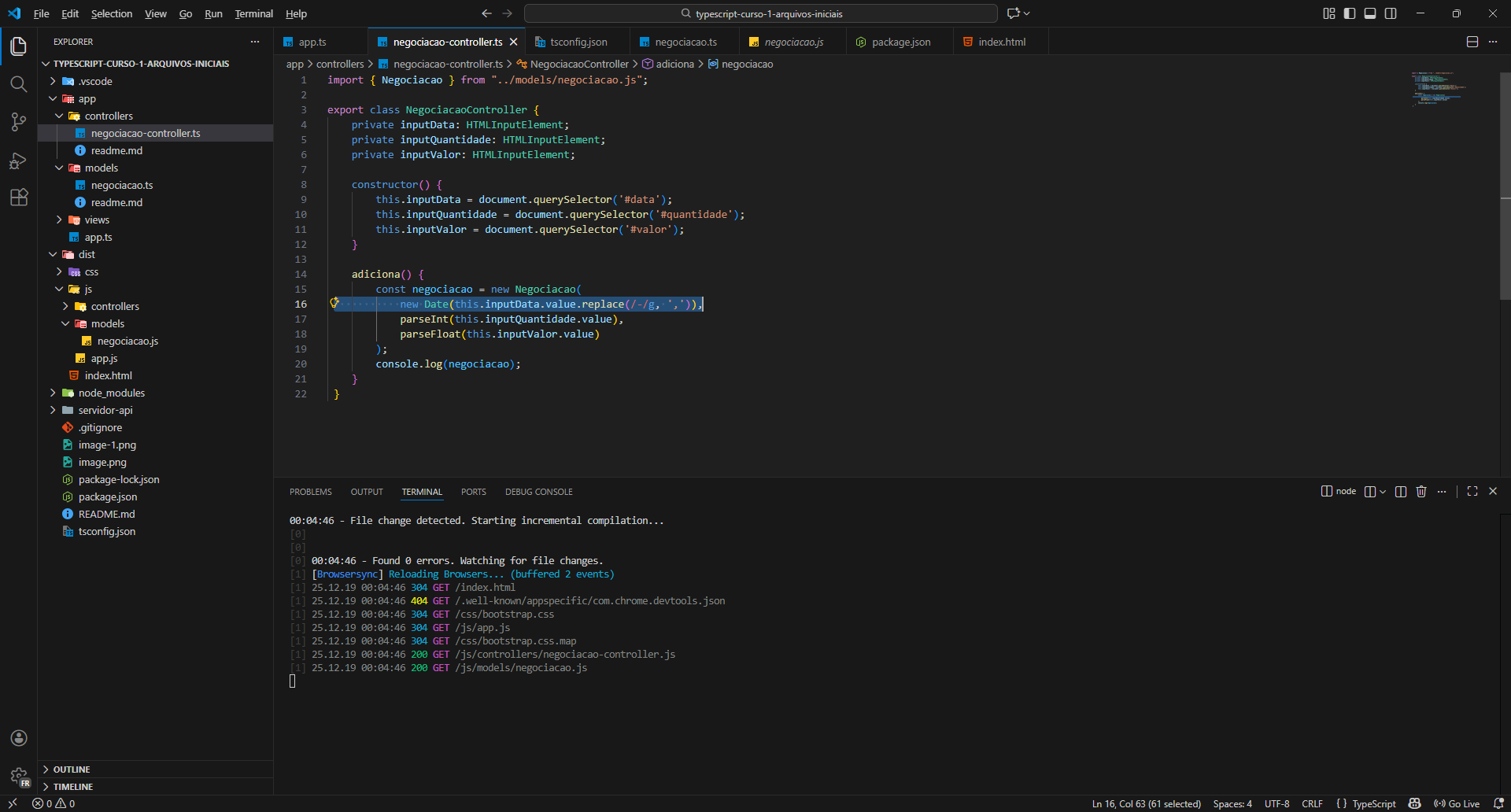Switch to the PROBLEMS panel tab
Screen dimensions: 1511x812
pyautogui.click(x=310, y=492)
